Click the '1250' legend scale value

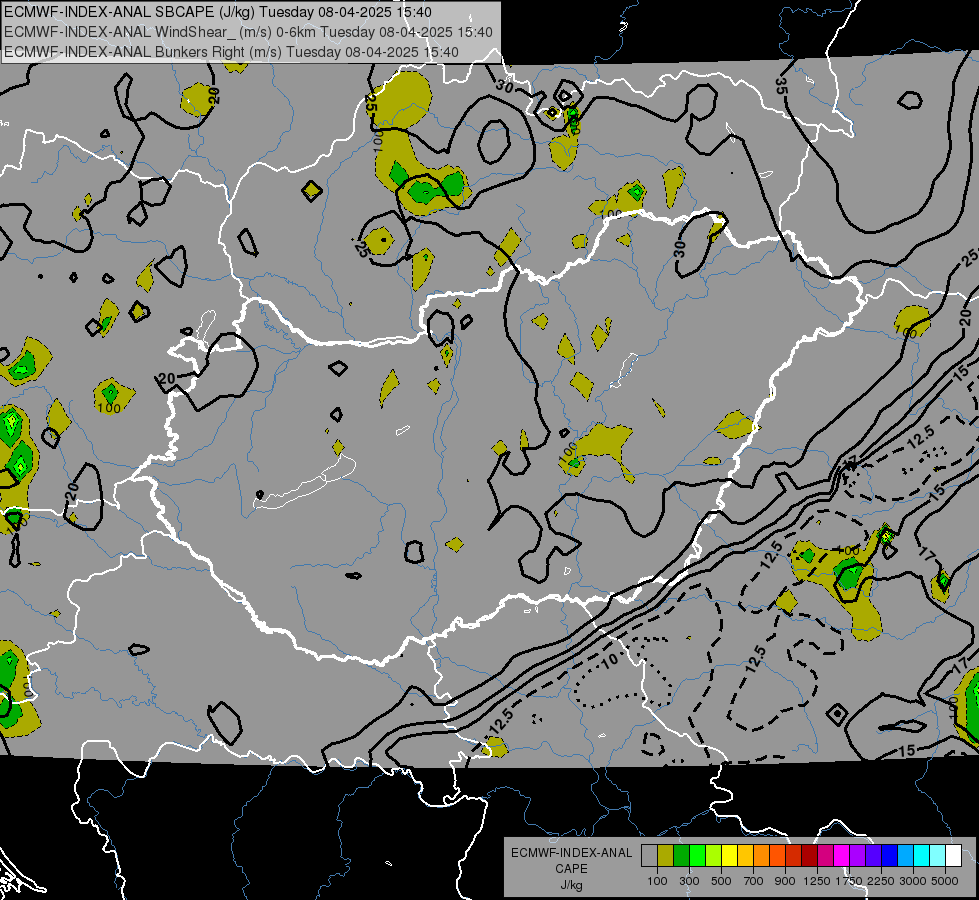(x=817, y=881)
